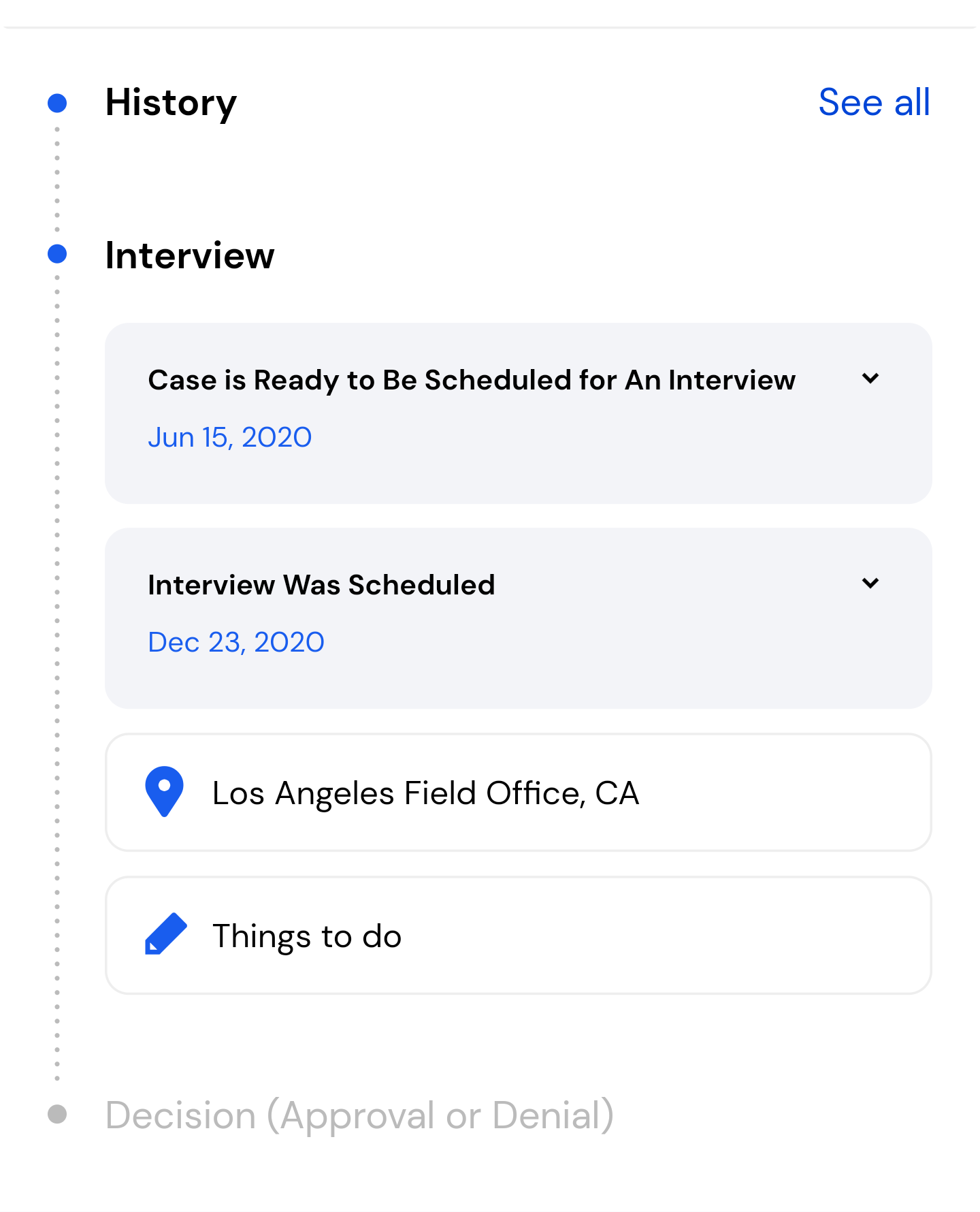Image resolution: width=980 pixels, height=1212 pixels.
Task: Expand the Interview Was Scheduled chevron
Action: [870, 584]
